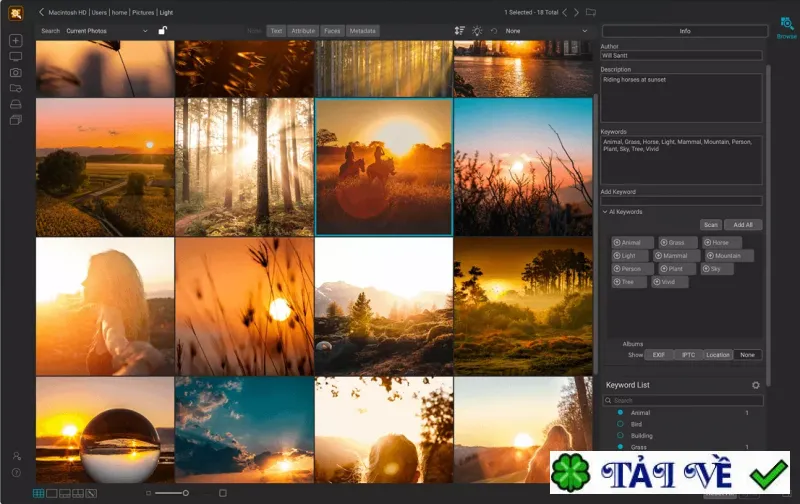Click the Add All keywords button
This screenshot has height=504, width=800.
pos(743,225)
